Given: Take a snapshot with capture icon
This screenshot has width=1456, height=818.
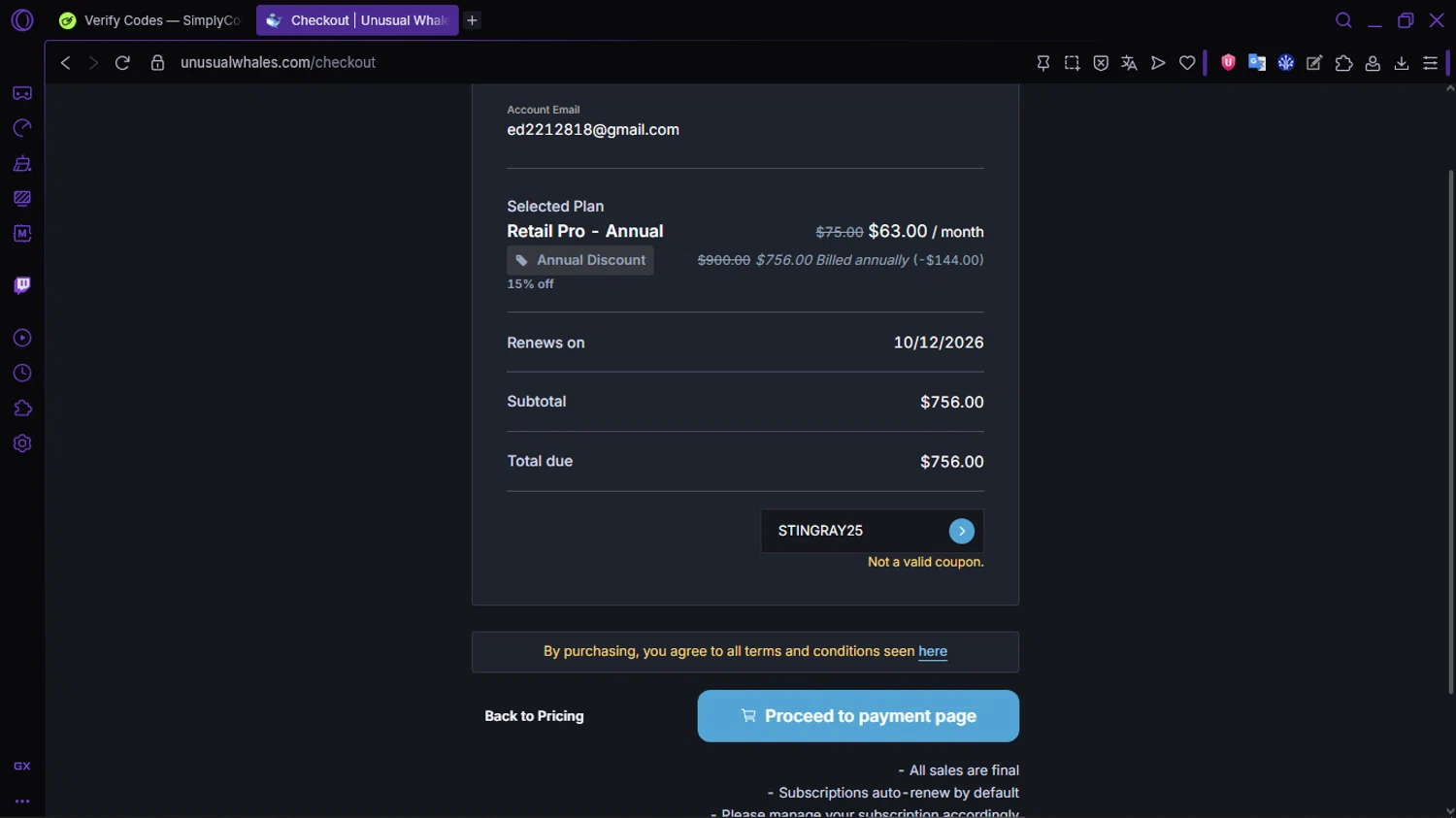Looking at the screenshot, I should tap(1072, 62).
